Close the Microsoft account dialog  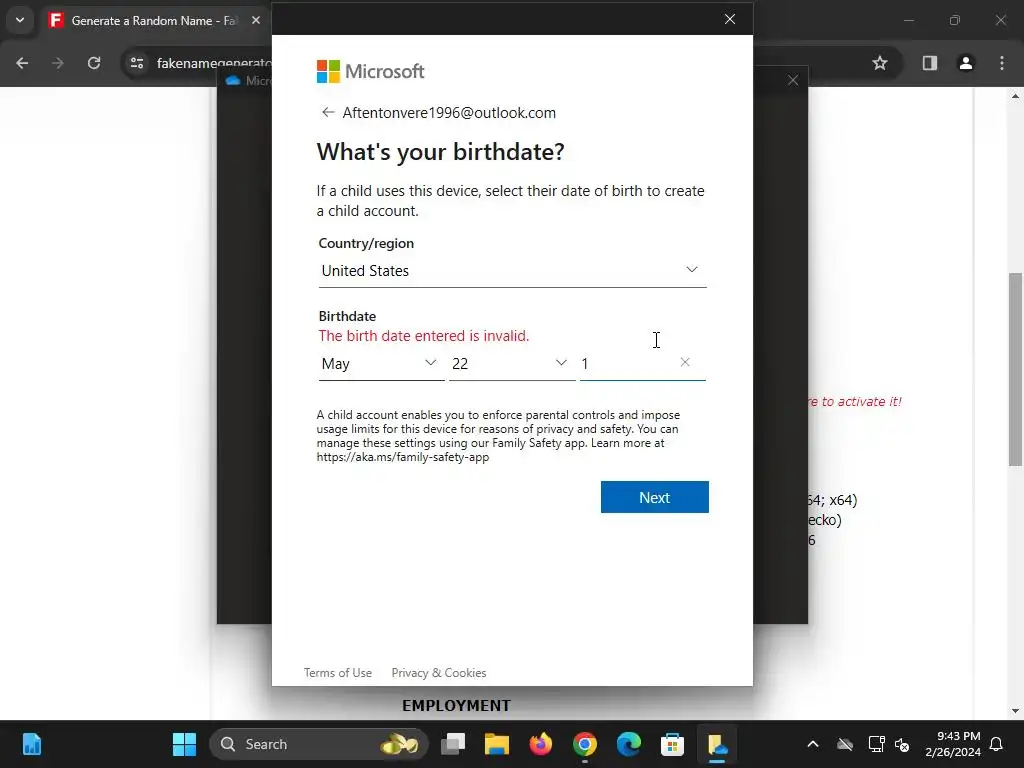click(x=730, y=19)
